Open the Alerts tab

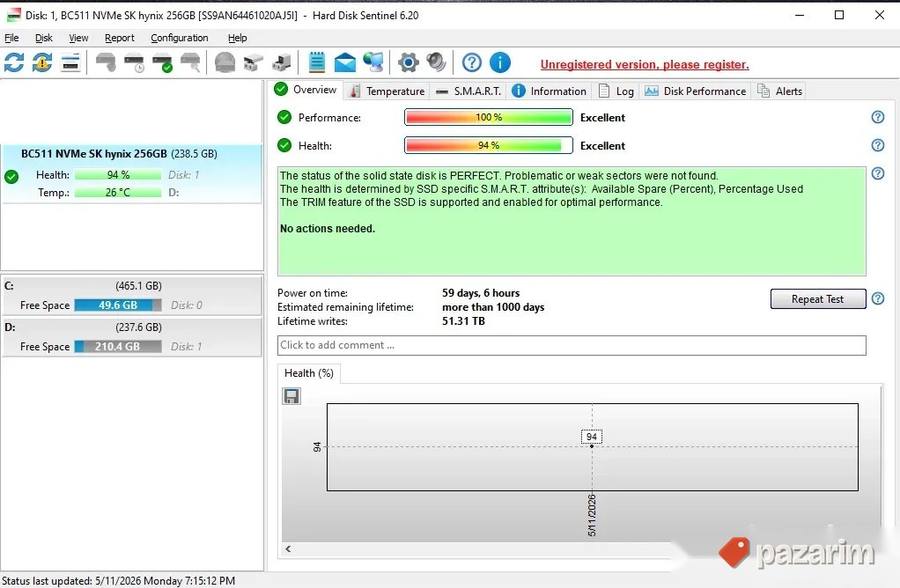click(780, 91)
